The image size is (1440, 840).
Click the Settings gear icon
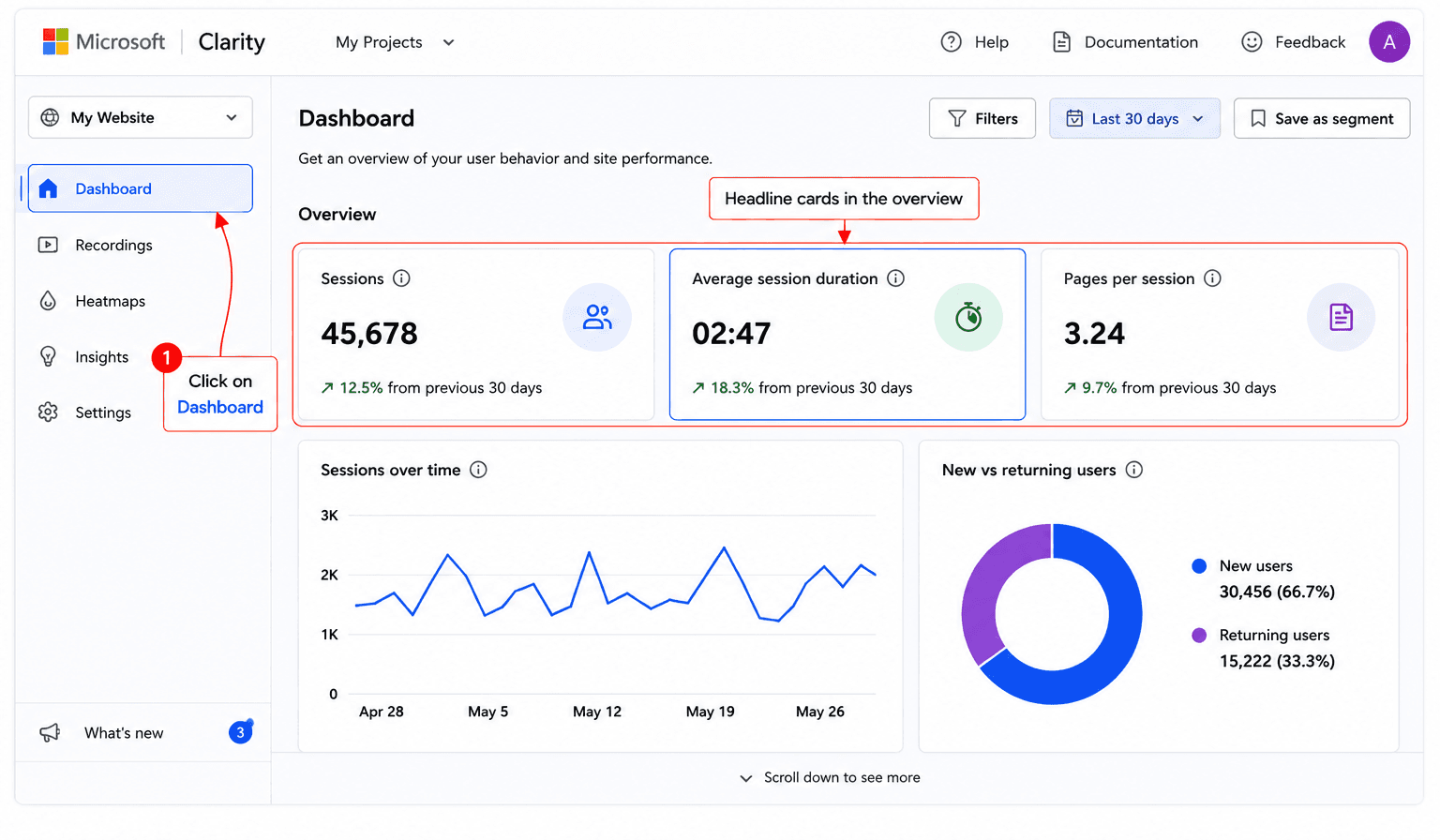(48, 412)
